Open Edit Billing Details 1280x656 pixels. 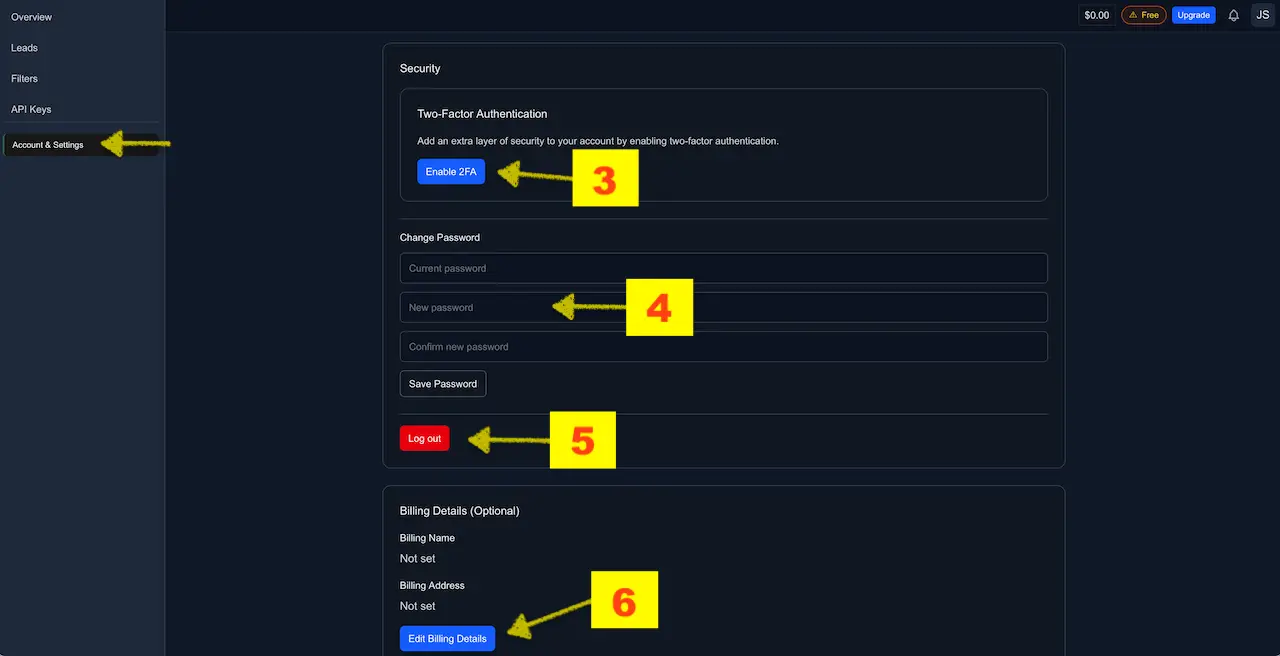[447, 638]
